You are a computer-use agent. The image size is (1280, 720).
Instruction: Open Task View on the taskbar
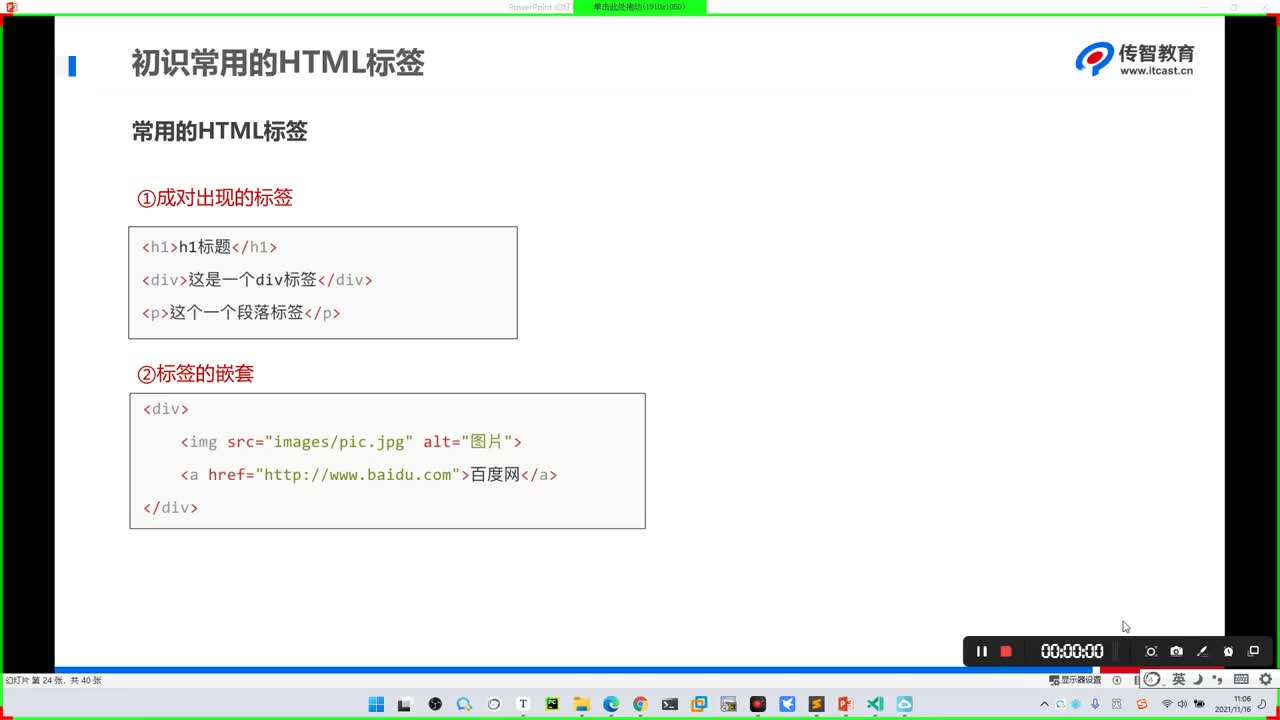click(x=404, y=704)
